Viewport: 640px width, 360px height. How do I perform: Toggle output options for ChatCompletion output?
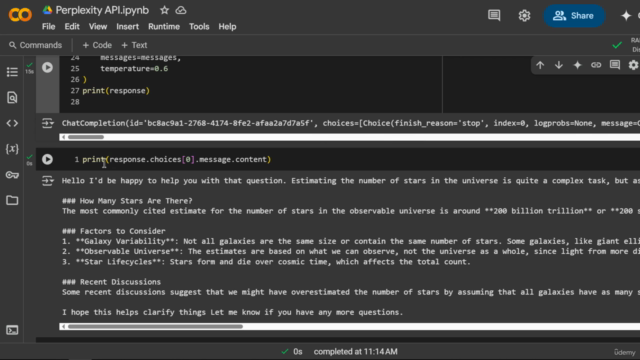coord(47,123)
